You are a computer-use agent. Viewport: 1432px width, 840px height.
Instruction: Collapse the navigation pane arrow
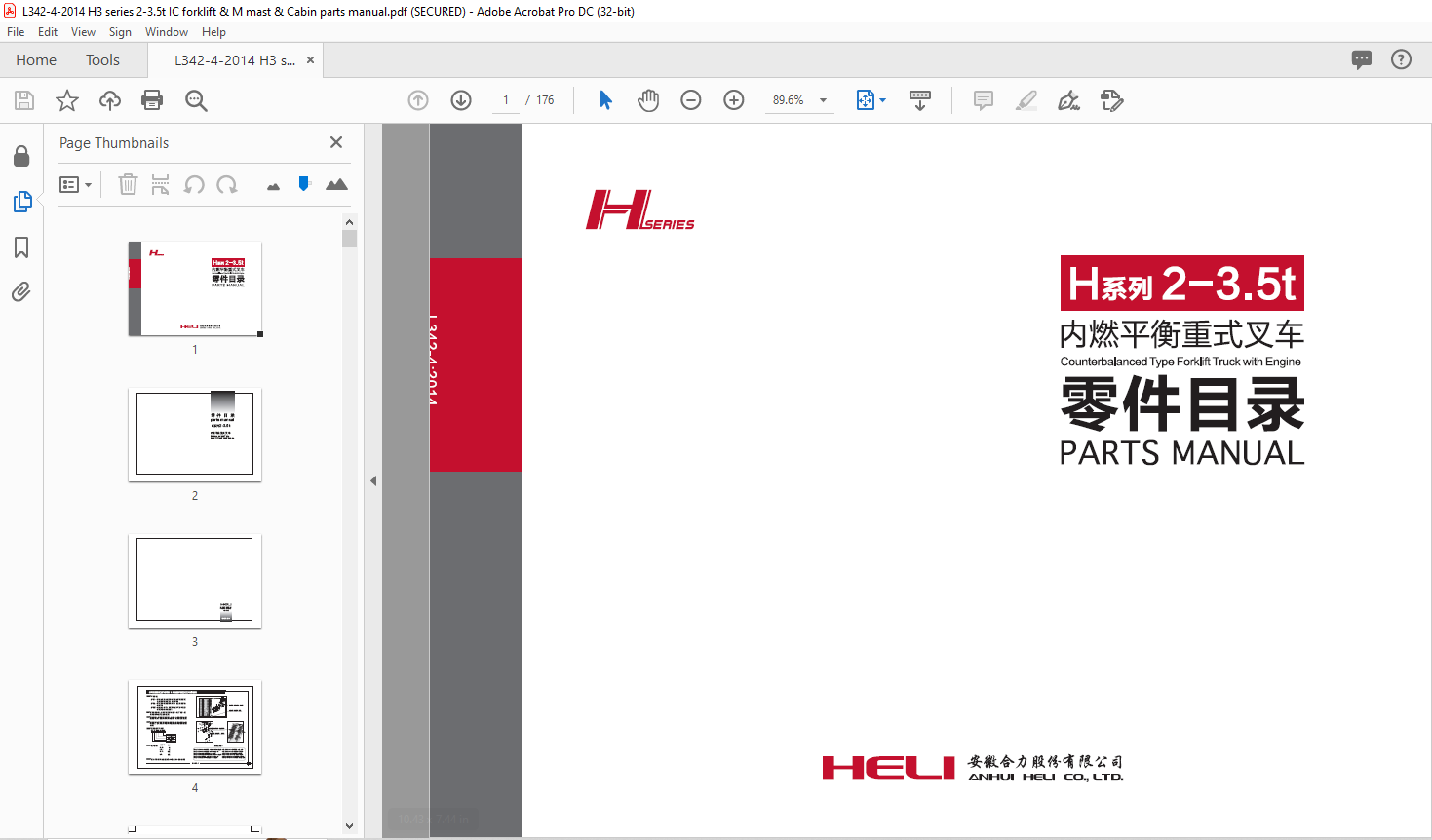[372, 480]
